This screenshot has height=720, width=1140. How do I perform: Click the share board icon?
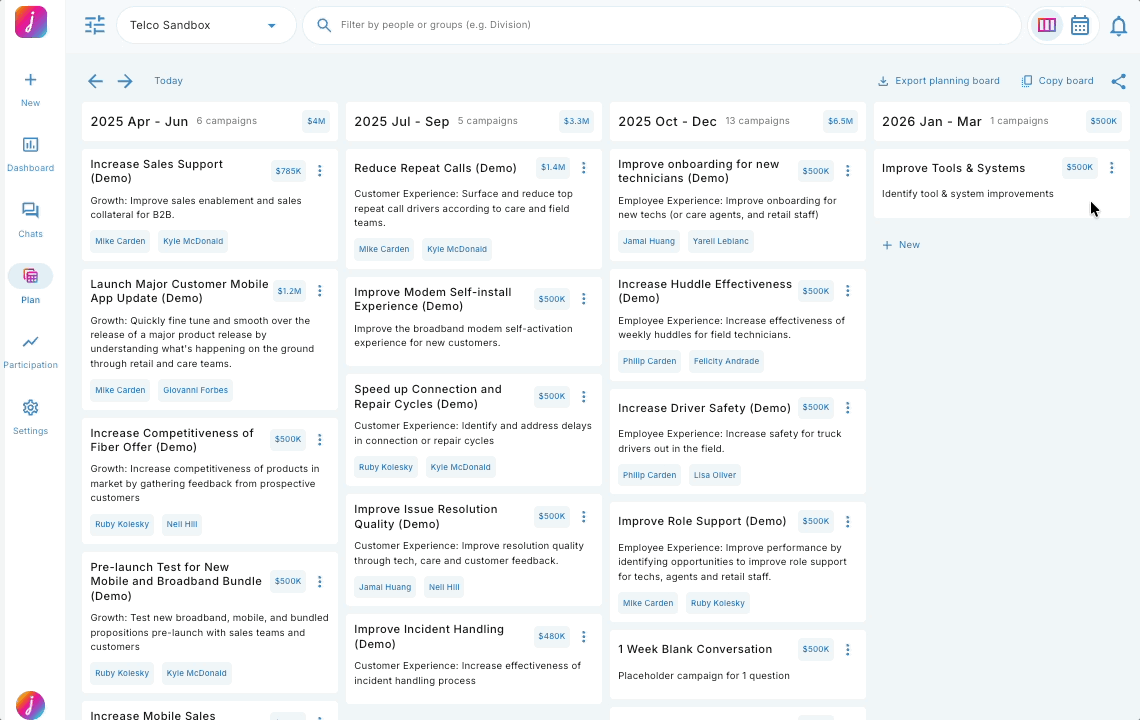1118,81
